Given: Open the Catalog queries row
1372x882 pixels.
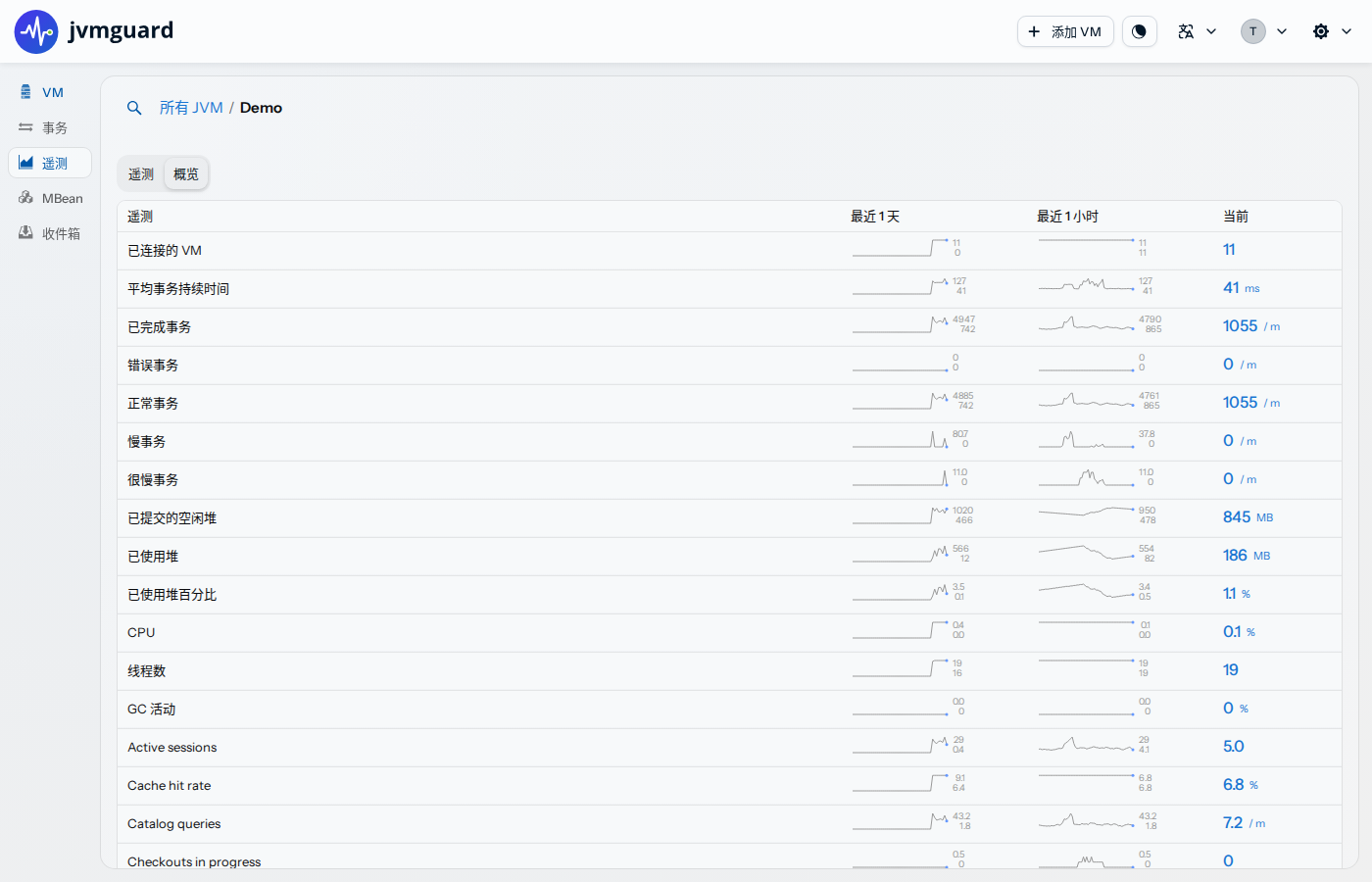Looking at the screenshot, I should (x=730, y=824).
